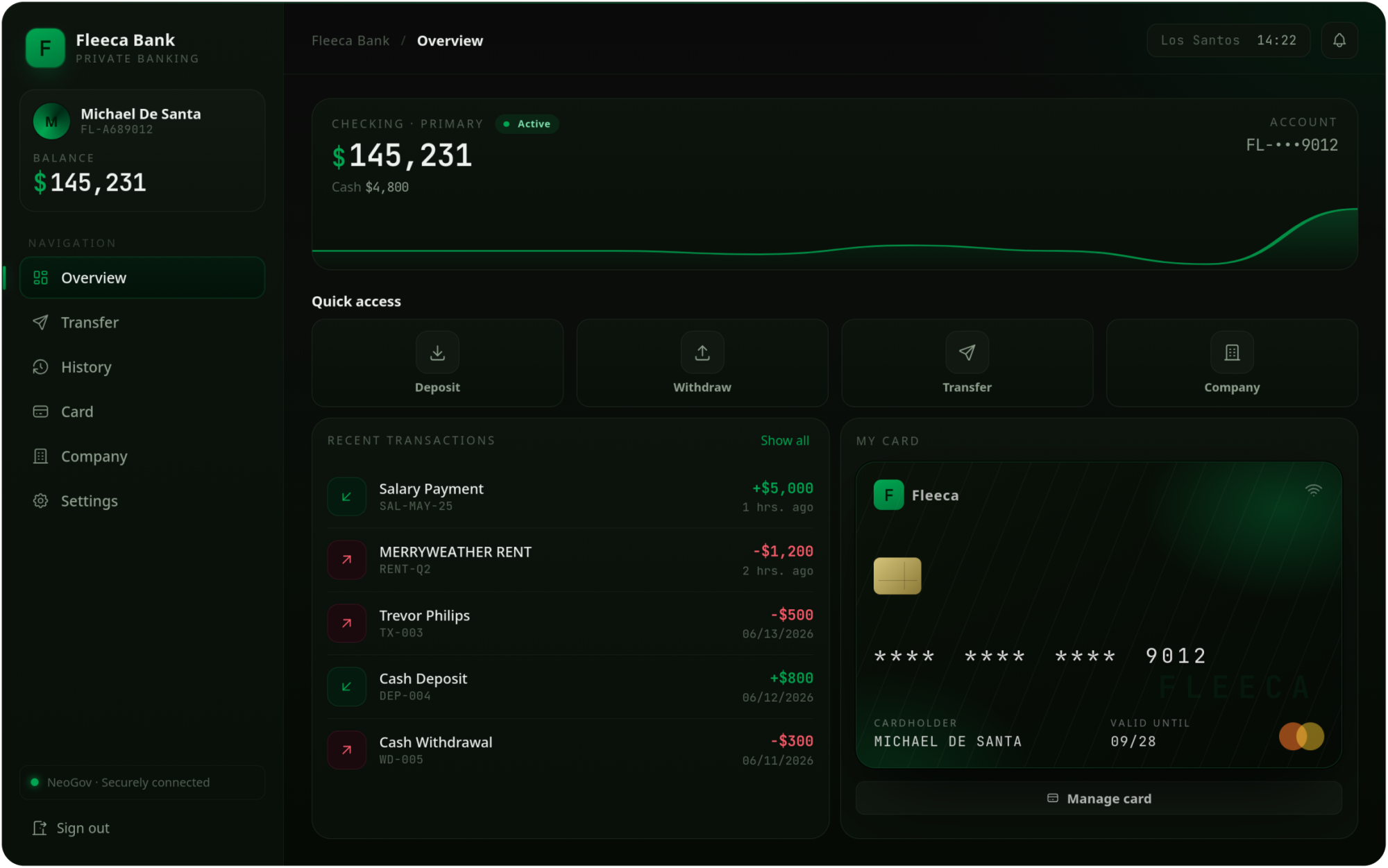
Task: Click the Overview grid icon in the sidebar
Action: coord(41,278)
